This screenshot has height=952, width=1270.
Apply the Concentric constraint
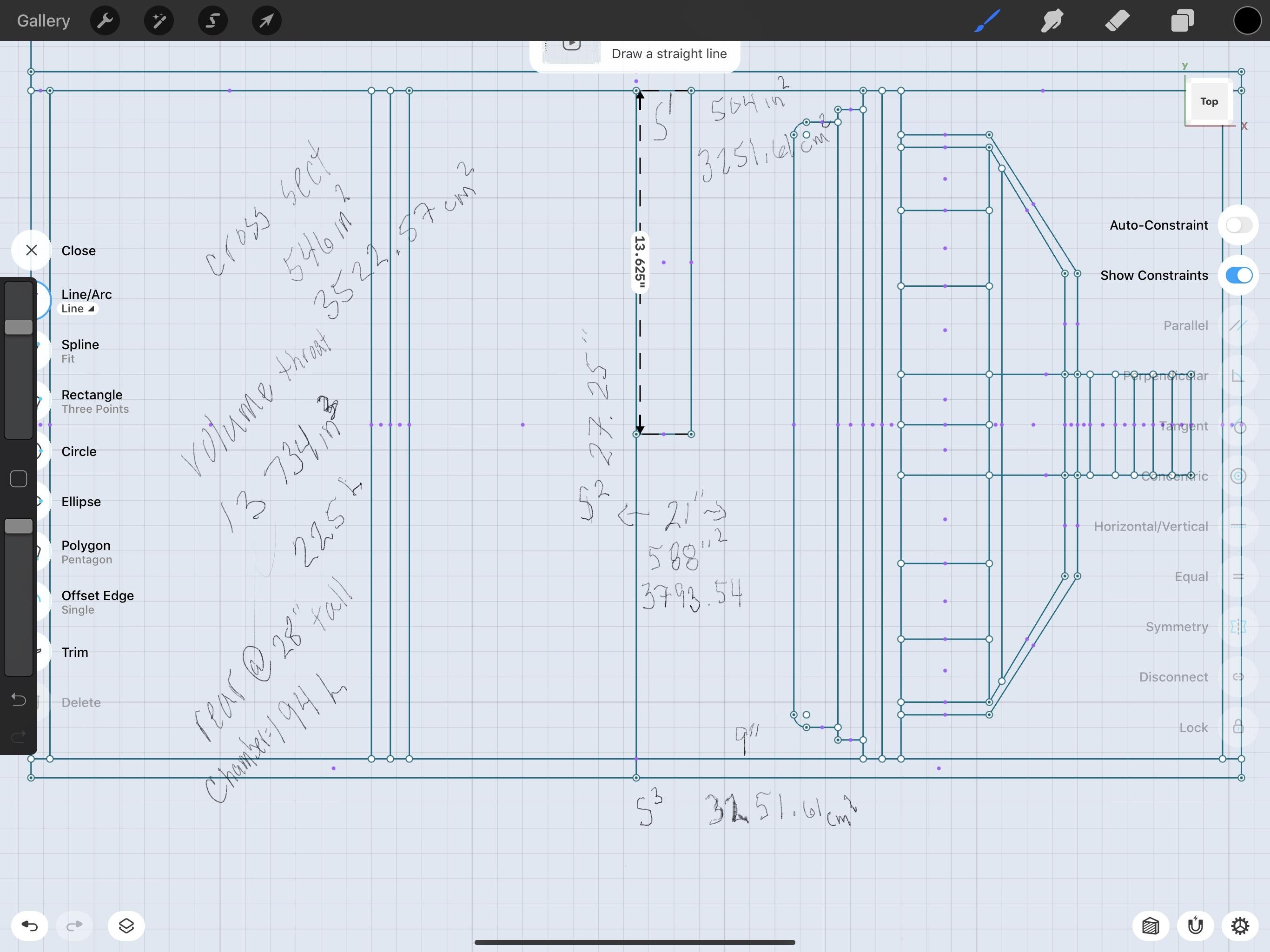coord(1238,476)
